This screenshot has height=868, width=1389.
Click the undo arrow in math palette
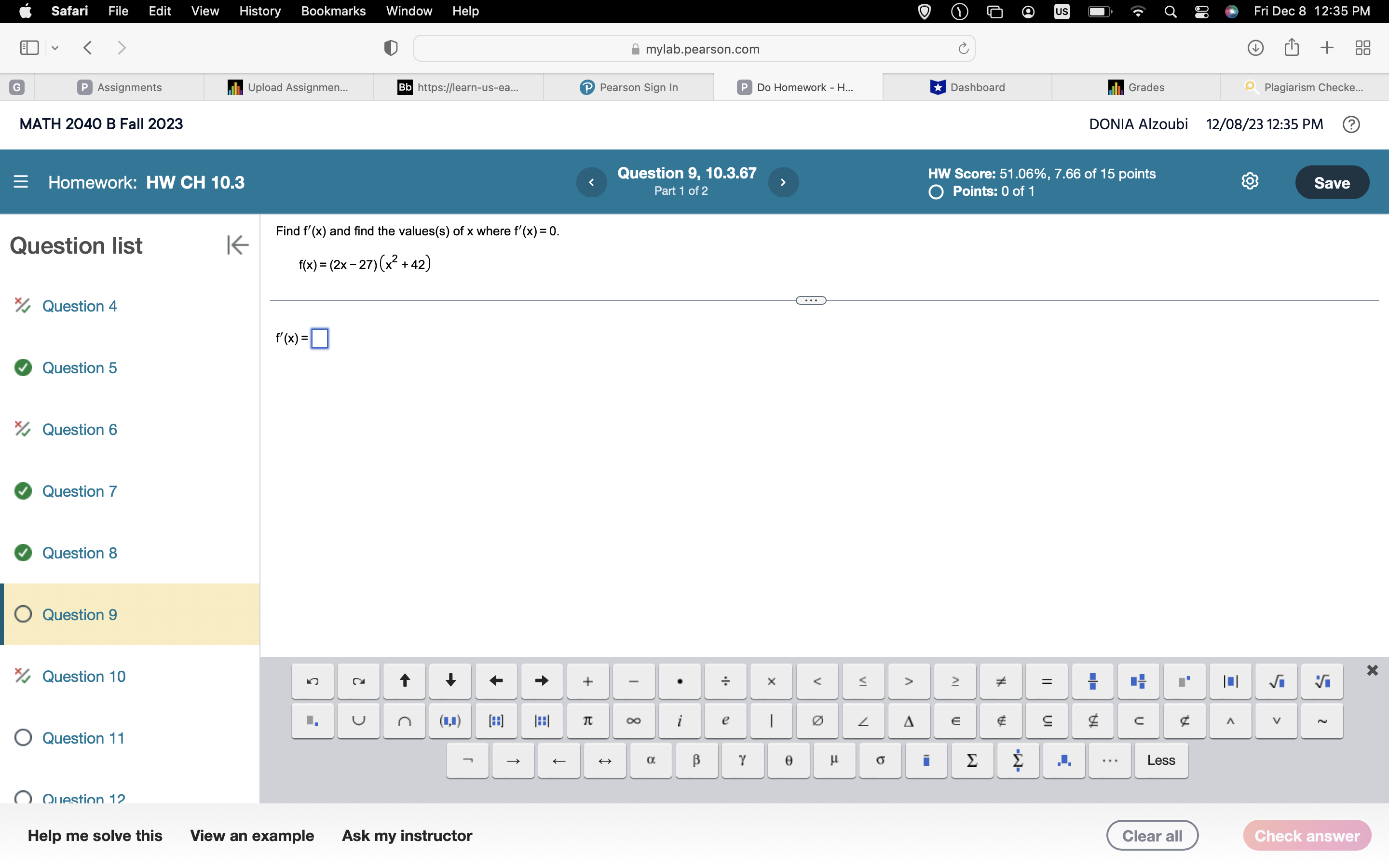(x=312, y=681)
